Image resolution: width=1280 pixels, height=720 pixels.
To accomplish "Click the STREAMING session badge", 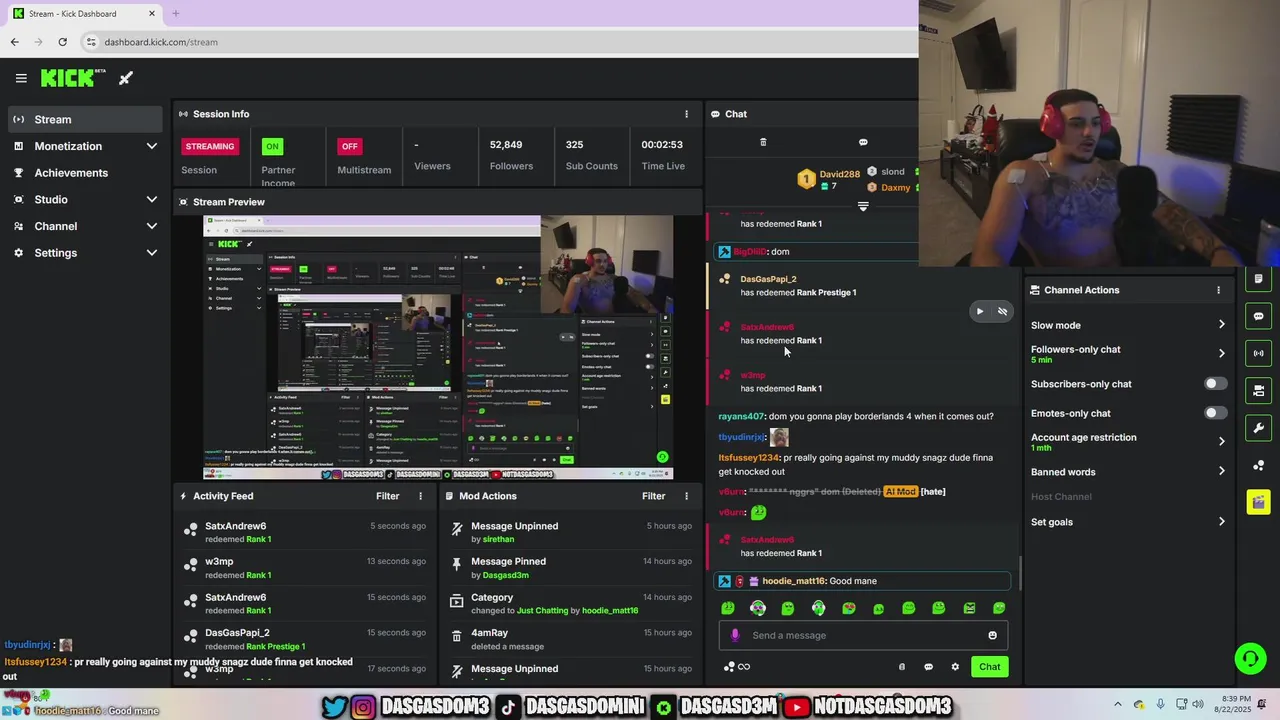I will pos(209,146).
